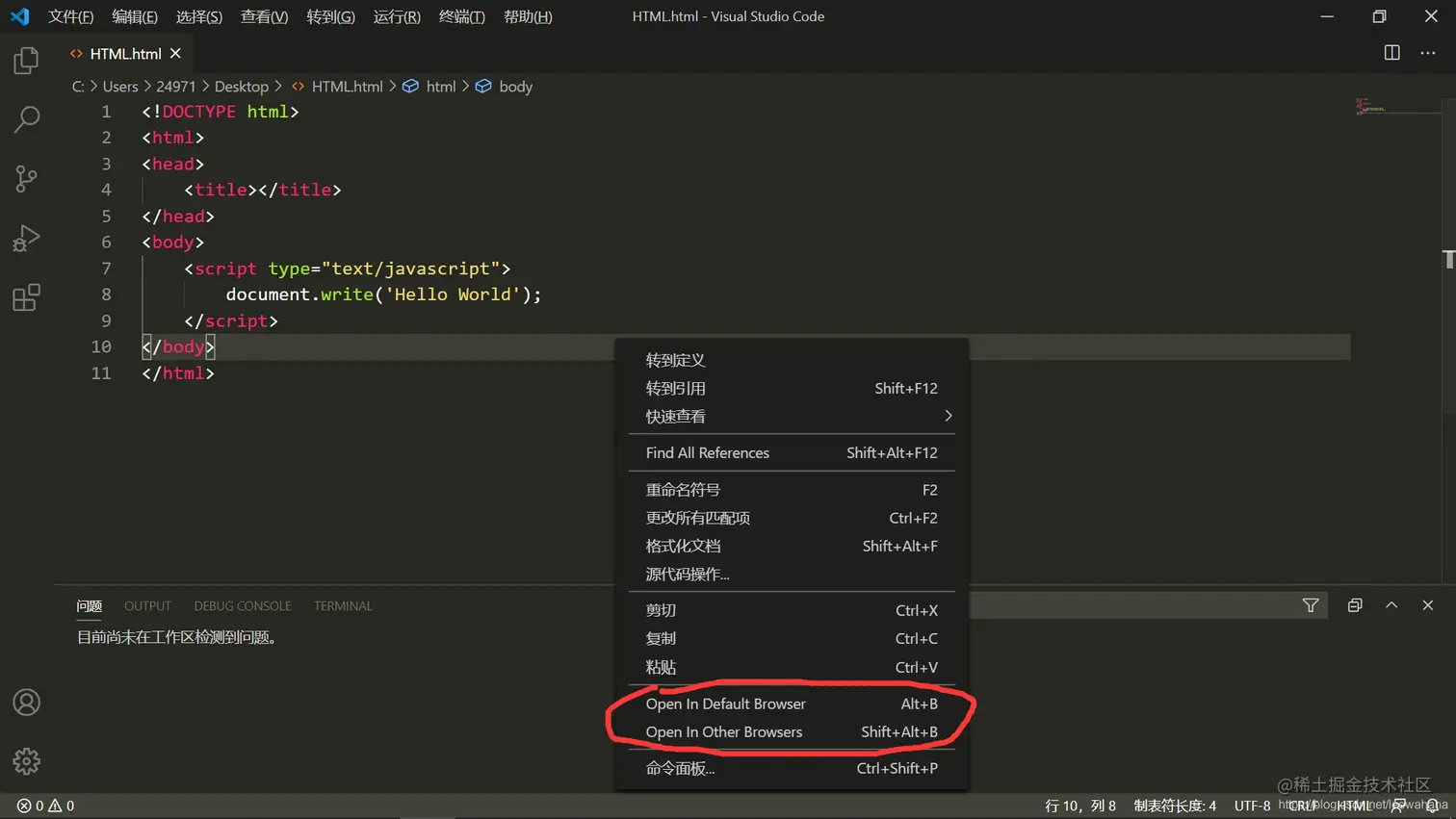Screen dimensions: 1456x819
Task: Open the Search view in the activity bar
Action: (x=26, y=119)
